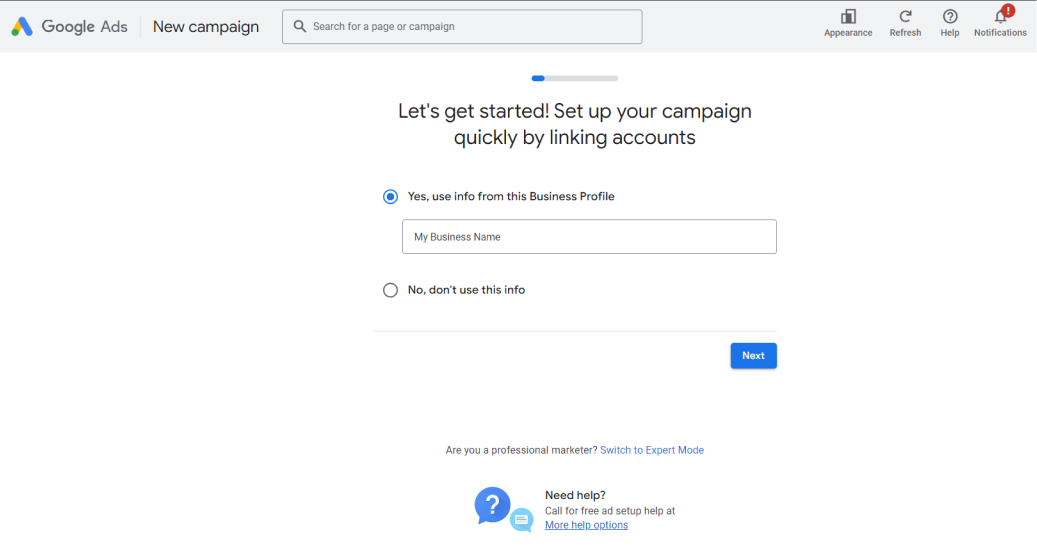Open the Notifications bell icon
Screen dimensions: 1037x552
1000,17
